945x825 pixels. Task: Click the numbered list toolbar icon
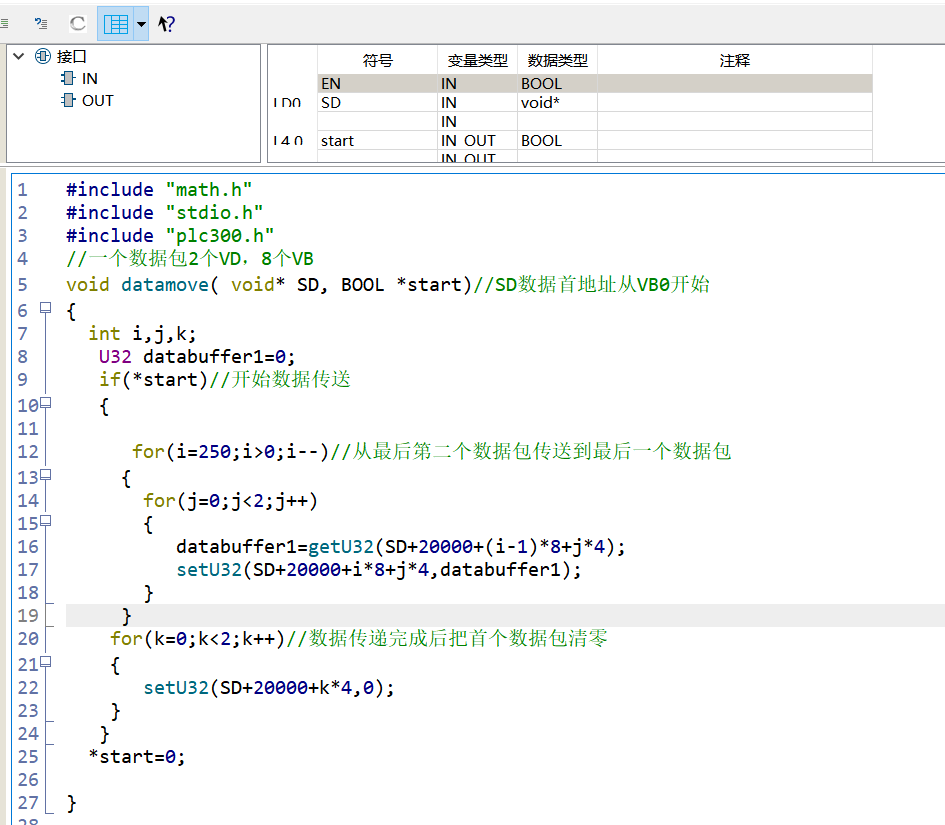pos(41,24)
